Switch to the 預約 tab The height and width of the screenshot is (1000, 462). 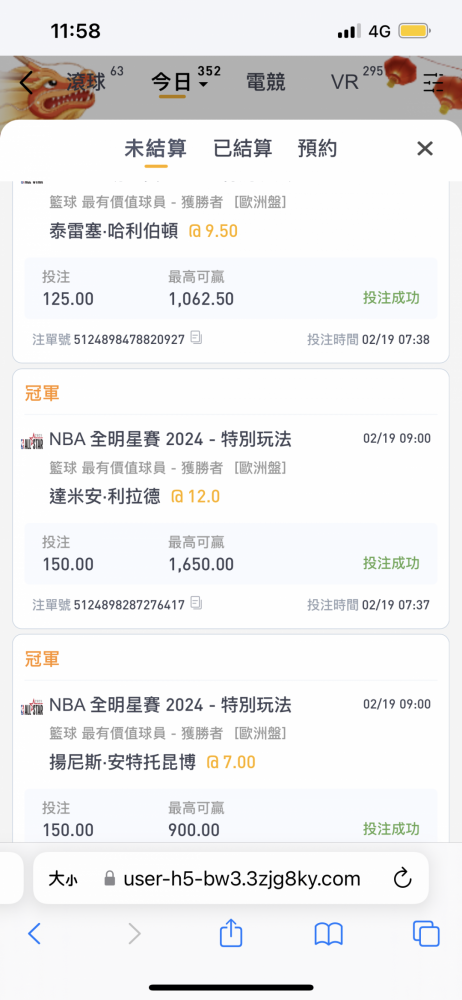pyautogui.click(x=317, y=149)
